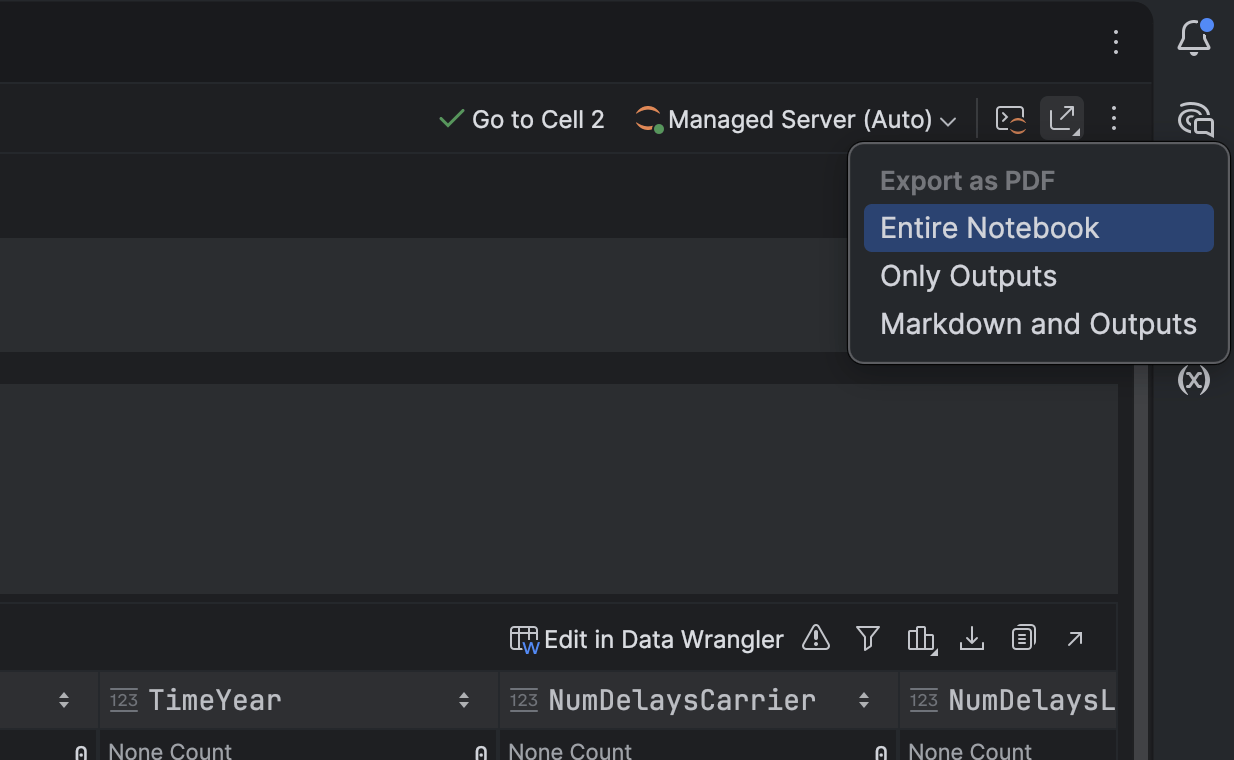Open the Notifications bell icon

1194,39
